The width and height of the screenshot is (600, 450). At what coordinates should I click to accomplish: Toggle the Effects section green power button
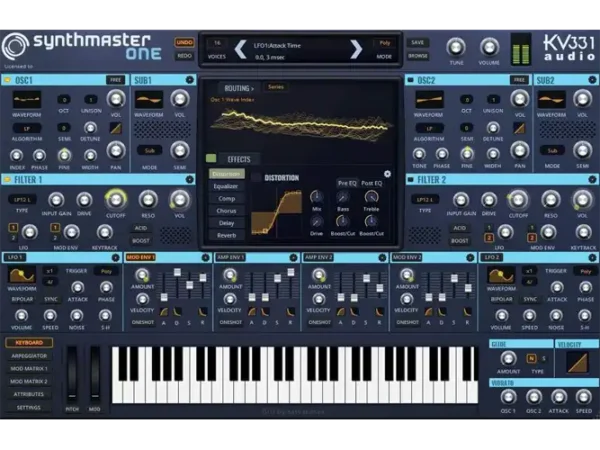pyautogui.click(x=211, y=158)
